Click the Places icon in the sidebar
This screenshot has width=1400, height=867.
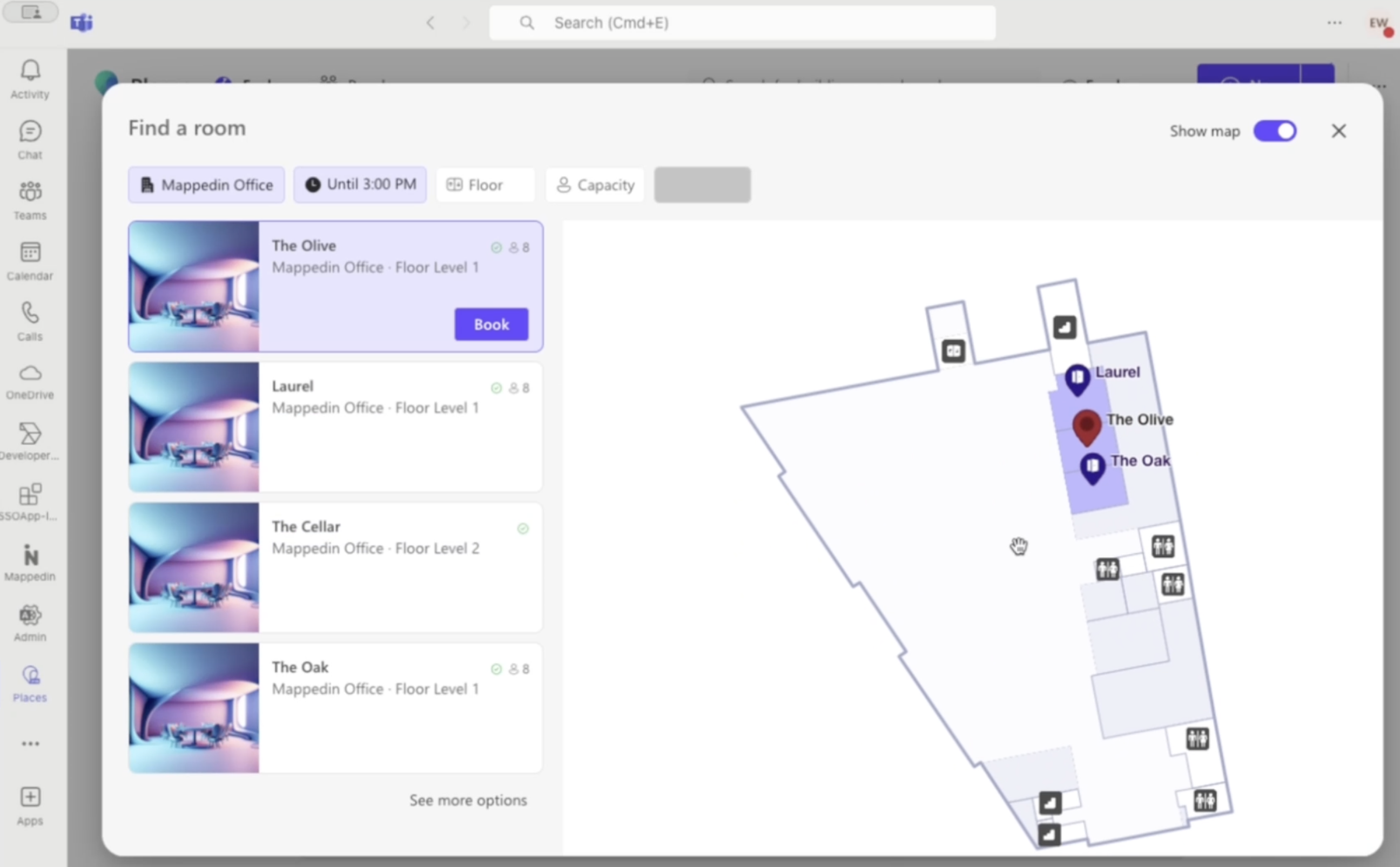(30, 675)
